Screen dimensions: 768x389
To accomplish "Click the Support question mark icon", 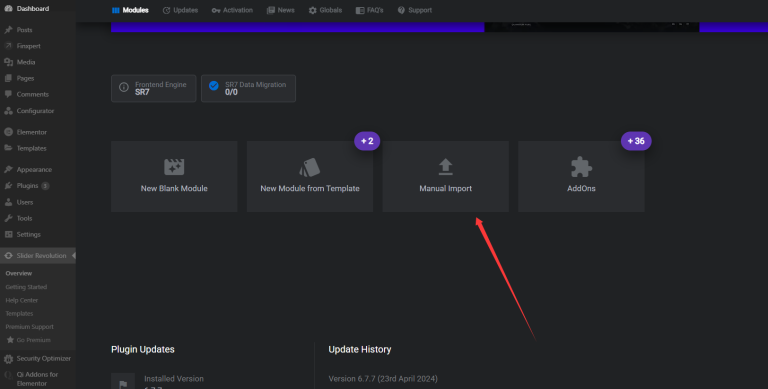I will click(401, 10).
